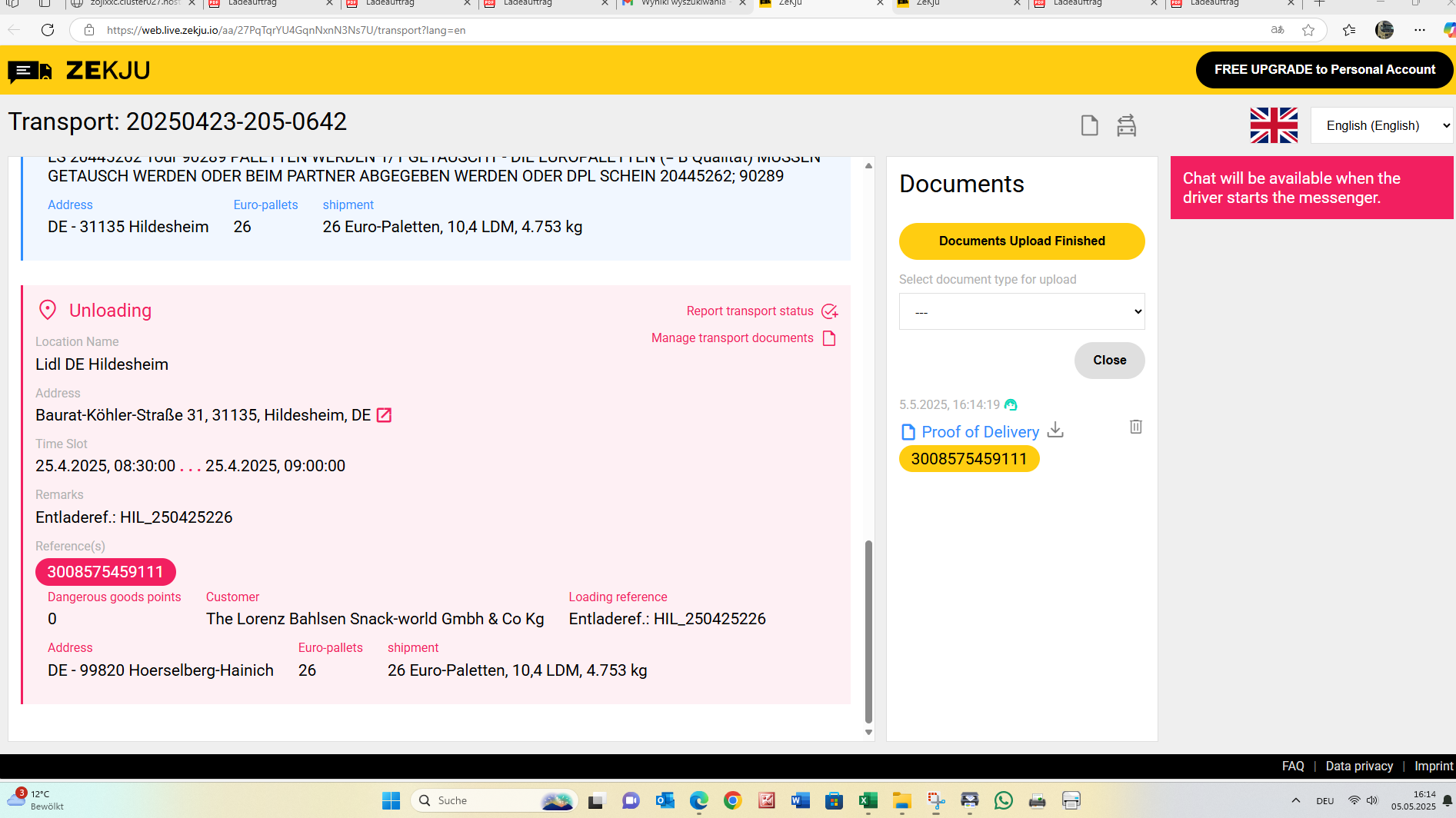The image size is (1456, 818).
Task: Open Word from the taskbar
Action: (800, 800)
